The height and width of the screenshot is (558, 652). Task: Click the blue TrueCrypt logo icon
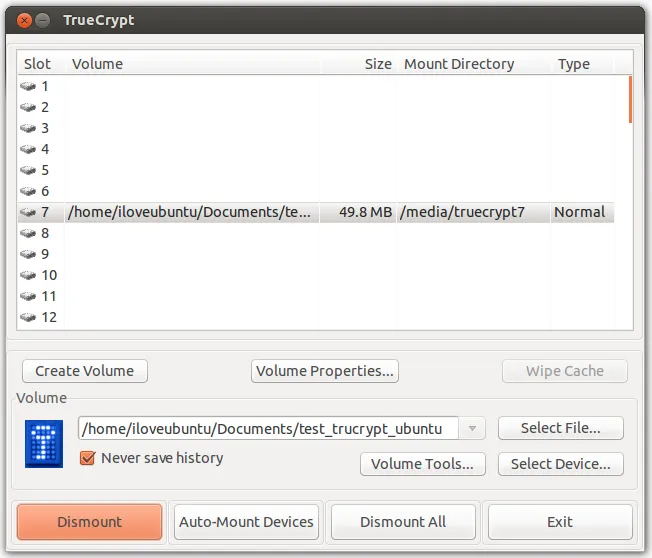[x=44, y=444]
